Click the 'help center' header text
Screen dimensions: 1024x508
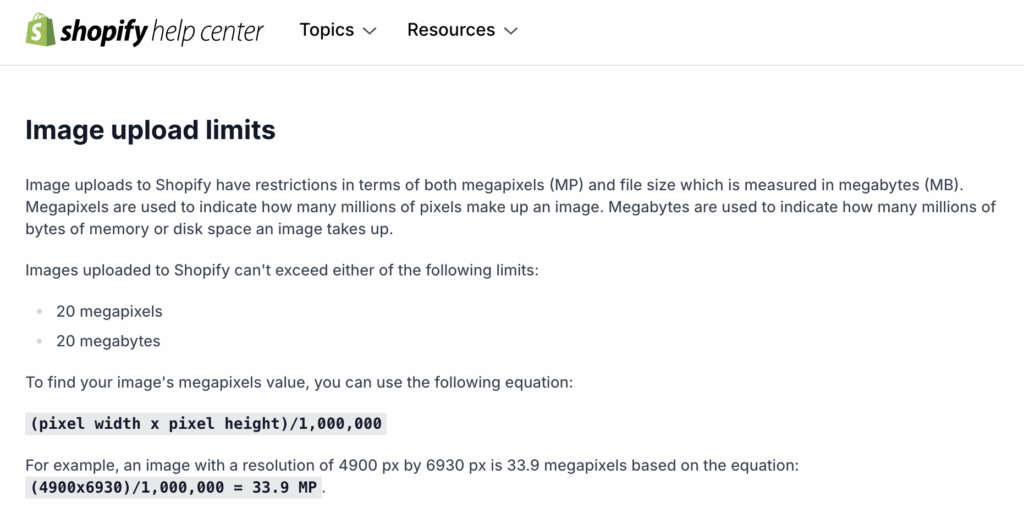(x=207, y=31)
